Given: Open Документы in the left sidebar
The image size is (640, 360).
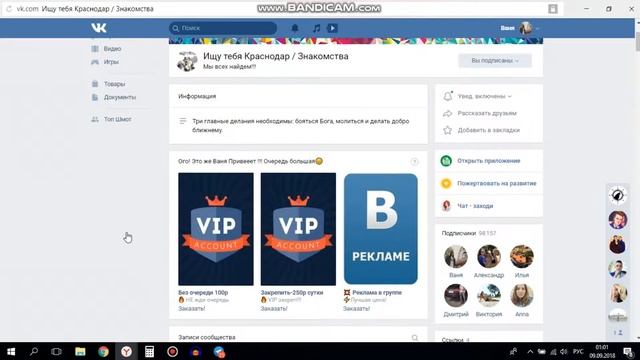Looking at the screenshot, I should point(120,97).
